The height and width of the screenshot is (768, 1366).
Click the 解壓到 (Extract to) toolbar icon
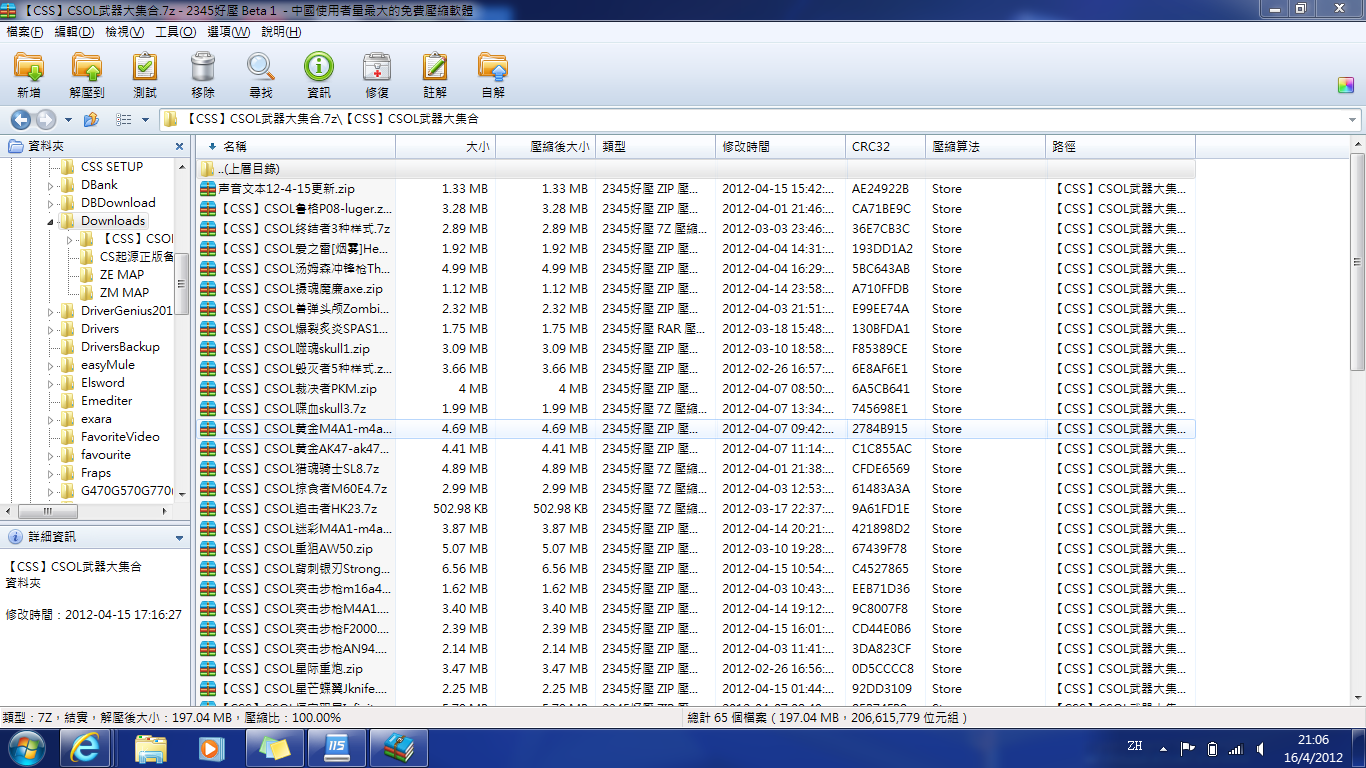87,67
